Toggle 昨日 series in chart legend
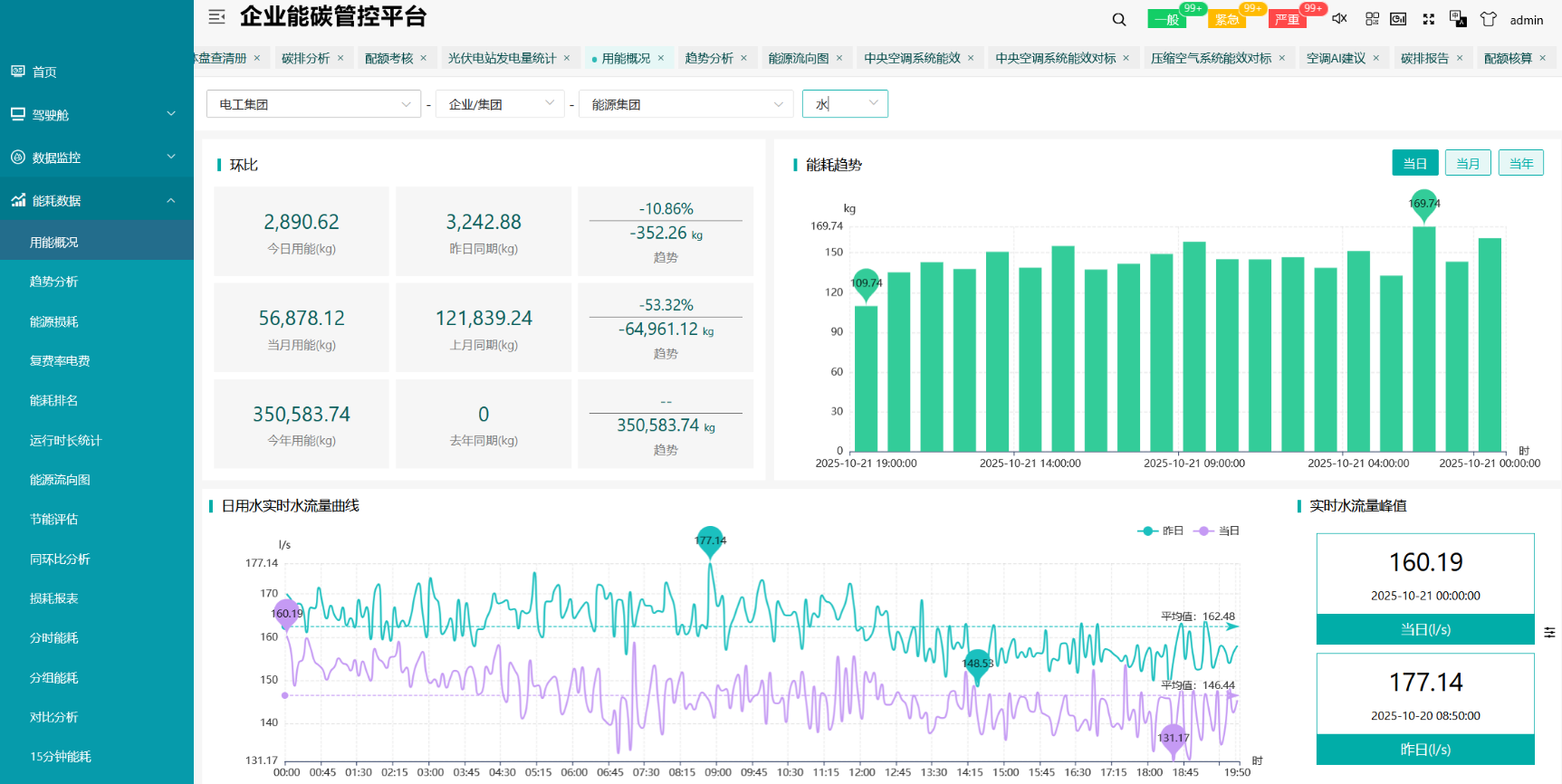Screen dimensions: 1562x784 click(1161, 531)
